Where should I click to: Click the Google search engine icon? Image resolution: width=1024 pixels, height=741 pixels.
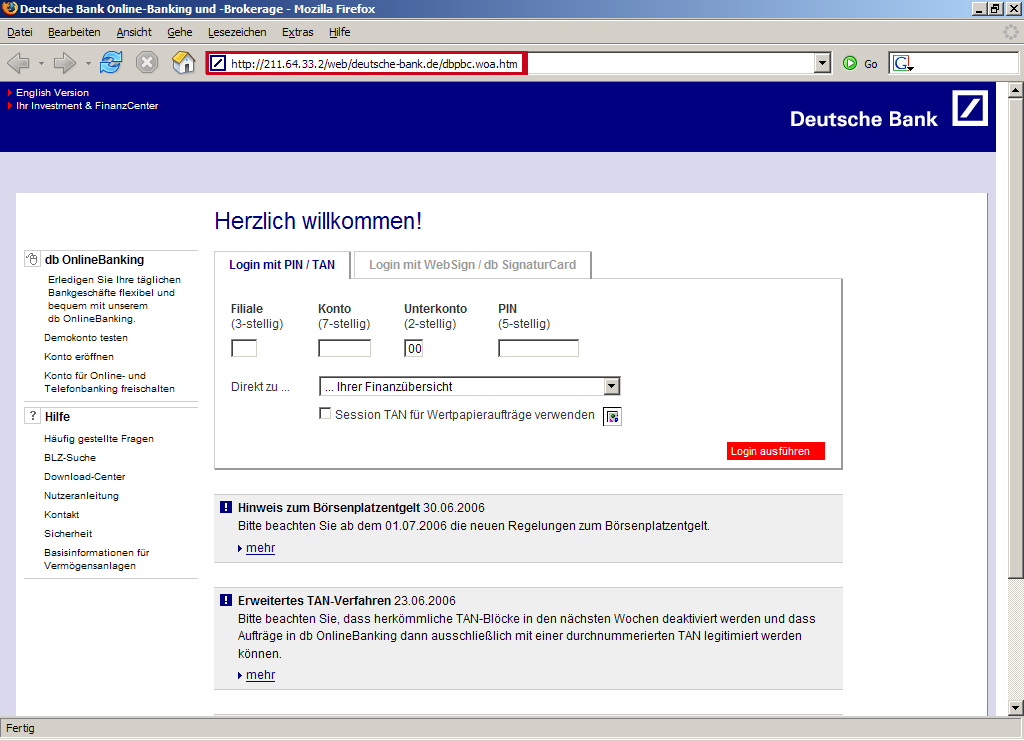pos(903,63)
